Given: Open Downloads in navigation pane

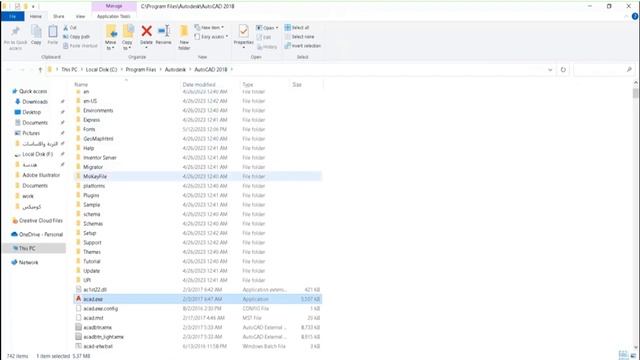Looking at the screenshot, I should coord(31,102).
